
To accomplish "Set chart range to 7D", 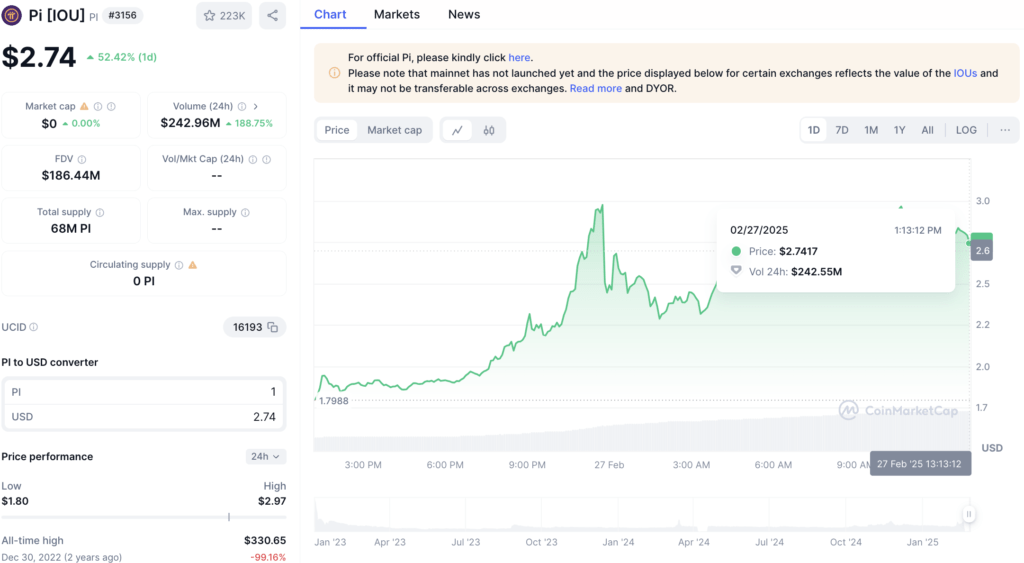I will click(x=842, y=130).
